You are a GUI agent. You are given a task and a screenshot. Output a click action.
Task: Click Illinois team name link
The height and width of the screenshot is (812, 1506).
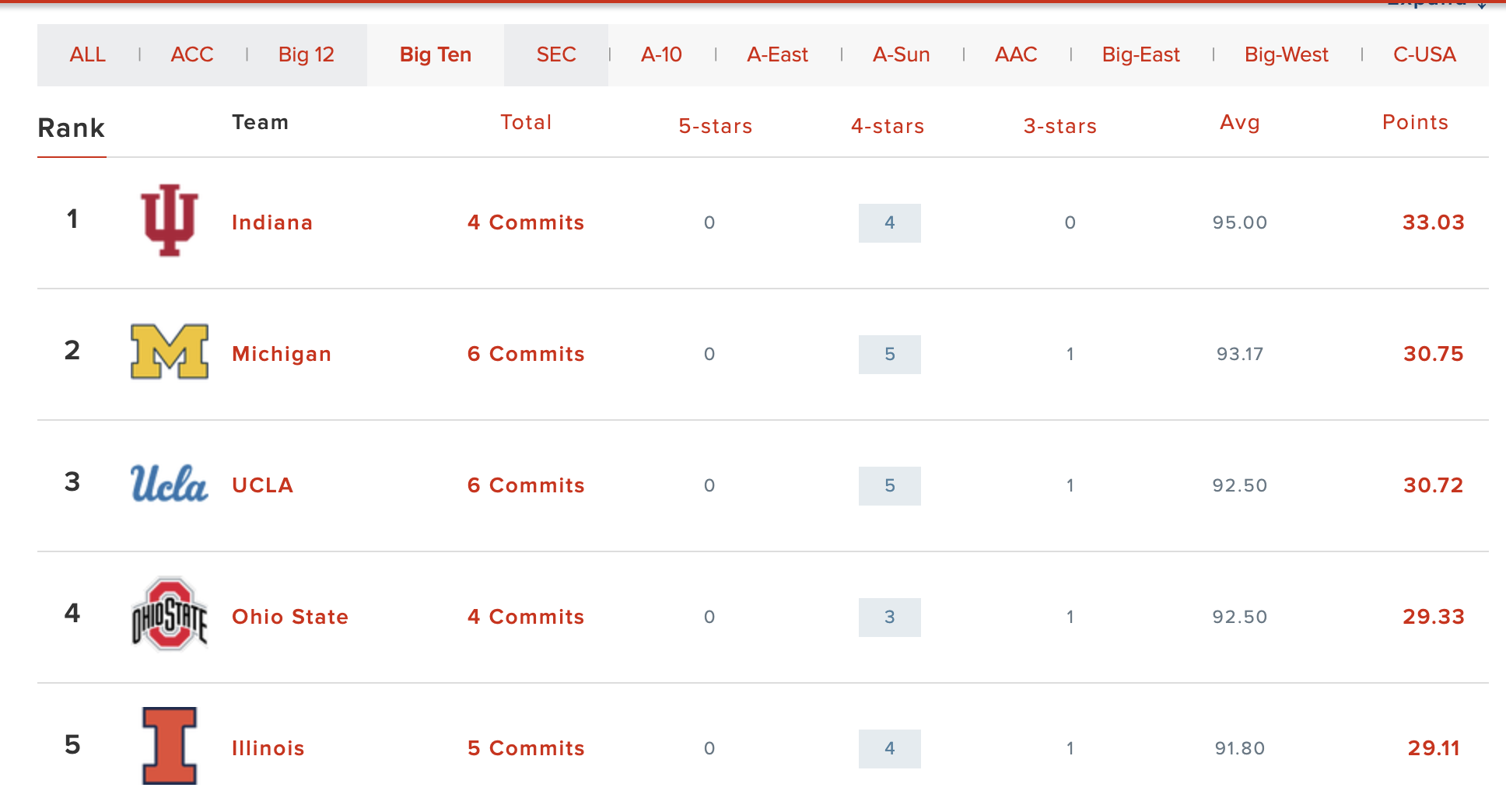[x=268, y=748]
